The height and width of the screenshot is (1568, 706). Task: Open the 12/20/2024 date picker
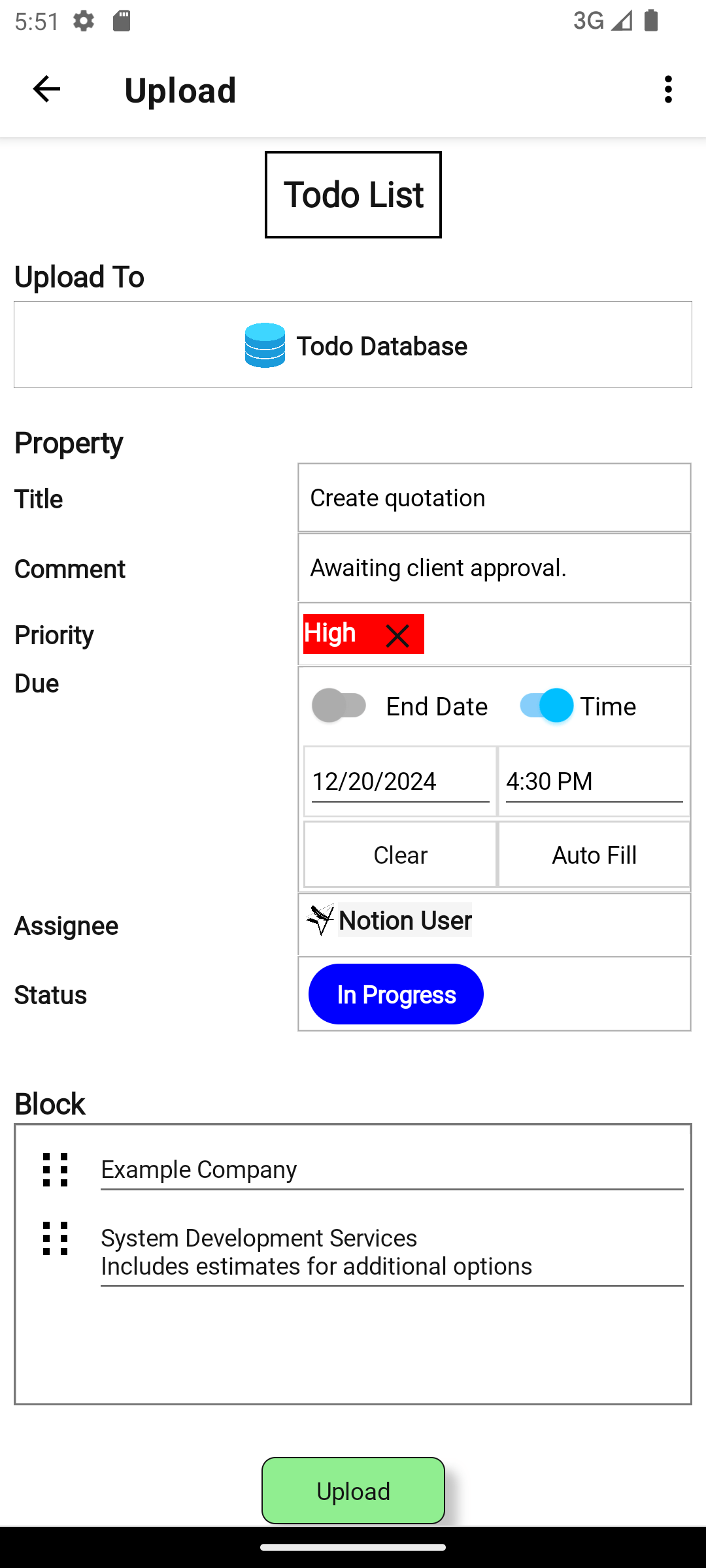(x=400, y=781)
